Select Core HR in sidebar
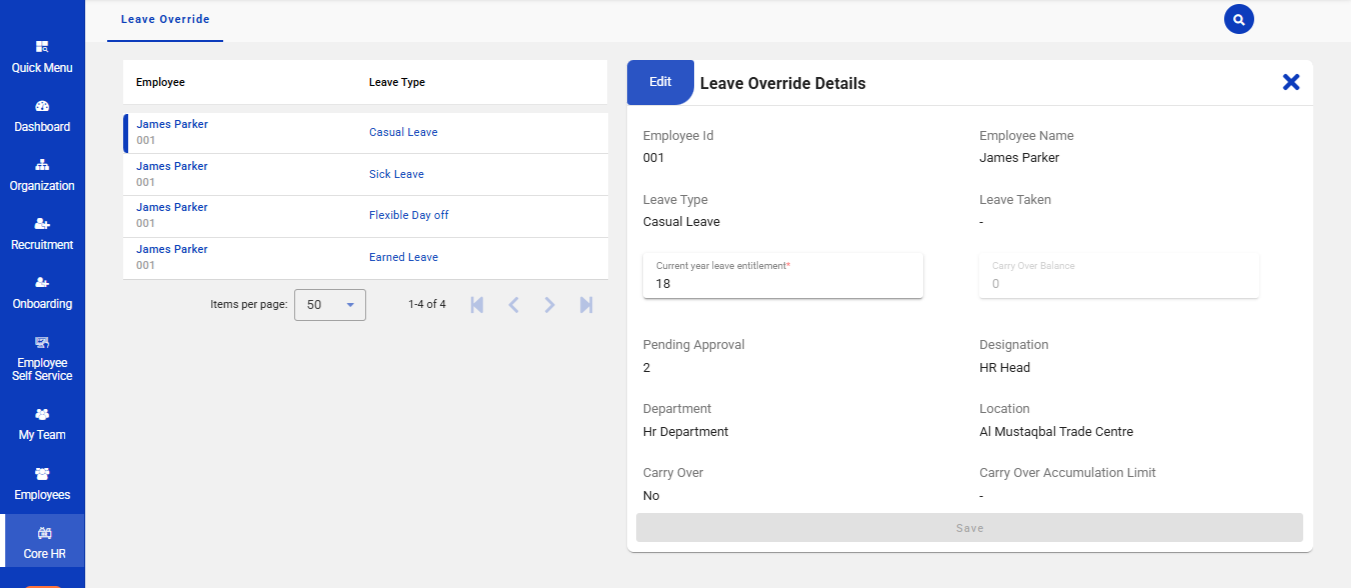This screenshot has width=1351, height=588. pos(42,543)
